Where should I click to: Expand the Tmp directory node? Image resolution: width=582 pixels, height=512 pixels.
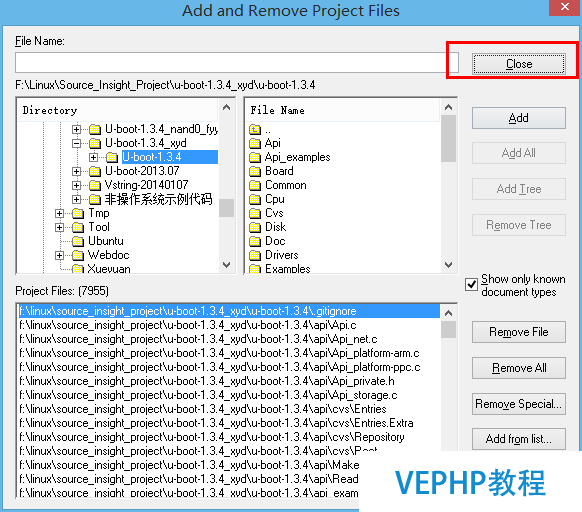59,213
